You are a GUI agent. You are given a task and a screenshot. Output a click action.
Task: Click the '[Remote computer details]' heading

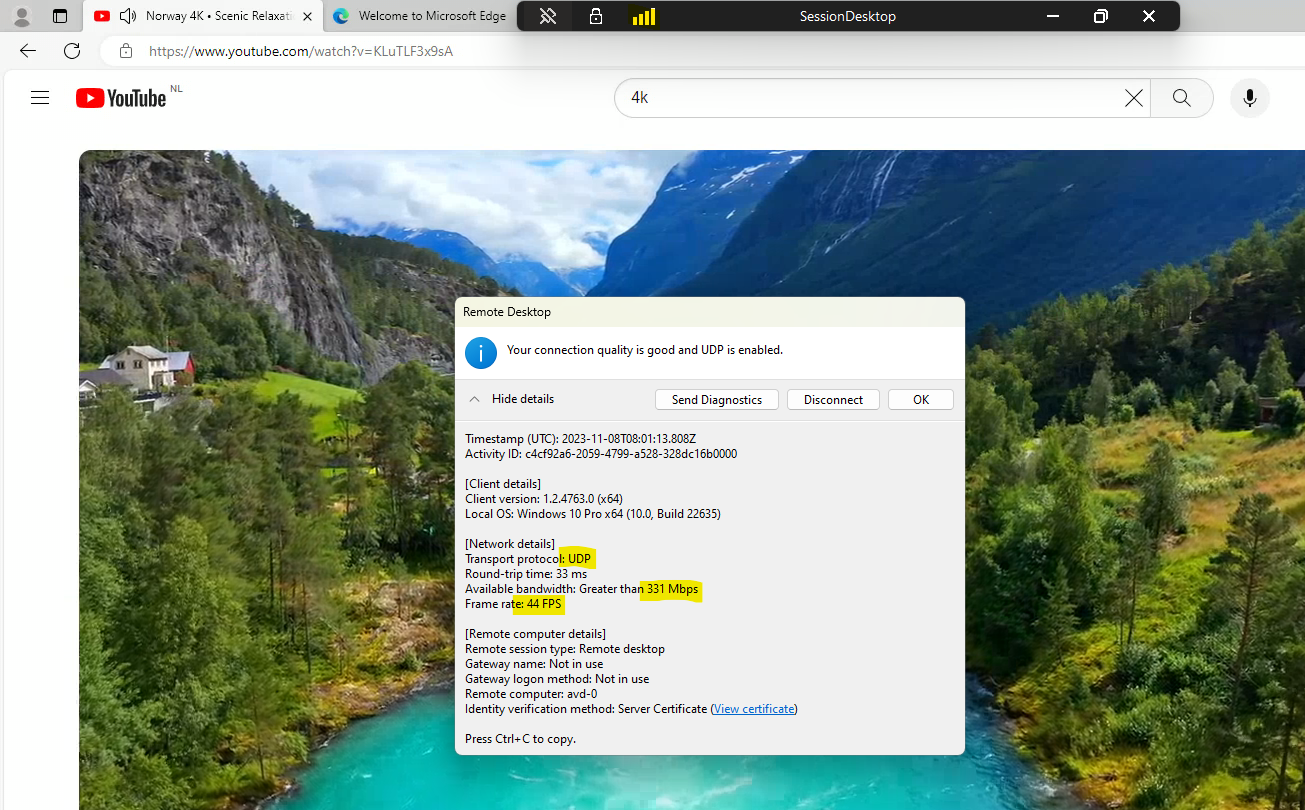pos(535,634)
